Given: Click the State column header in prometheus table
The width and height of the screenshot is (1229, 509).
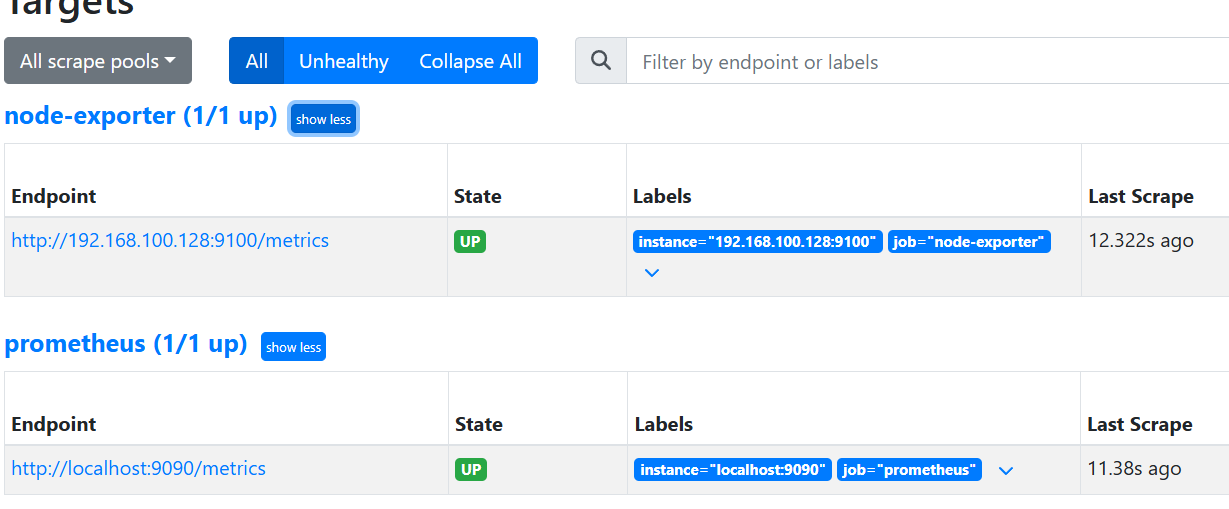Looking at the screenshot, I should (x=479, y=424).
